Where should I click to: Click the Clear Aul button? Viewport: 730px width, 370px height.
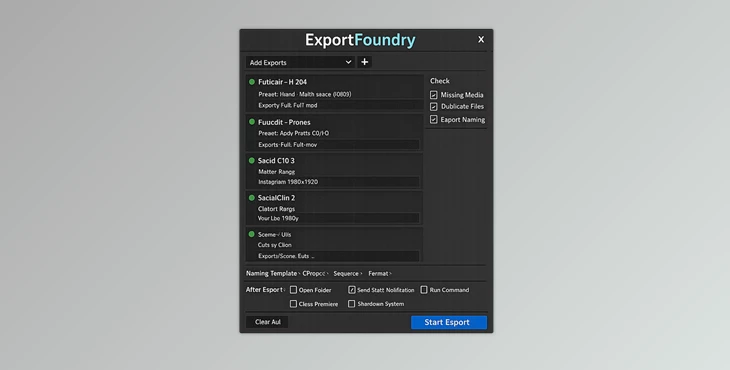267,322
